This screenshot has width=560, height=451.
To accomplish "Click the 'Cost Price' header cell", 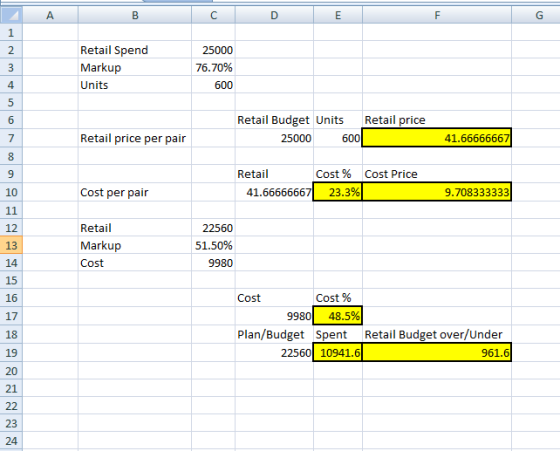I will (x=437, y=174).
